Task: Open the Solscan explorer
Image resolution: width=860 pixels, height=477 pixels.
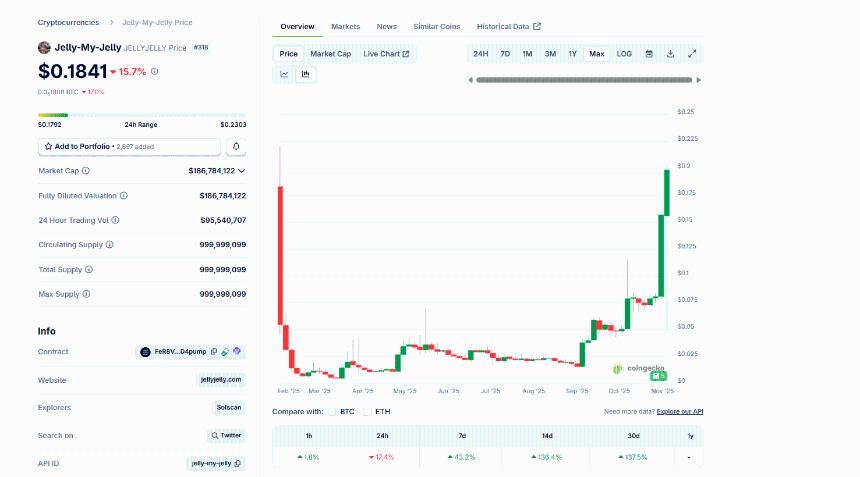Action: pos(229,407)
